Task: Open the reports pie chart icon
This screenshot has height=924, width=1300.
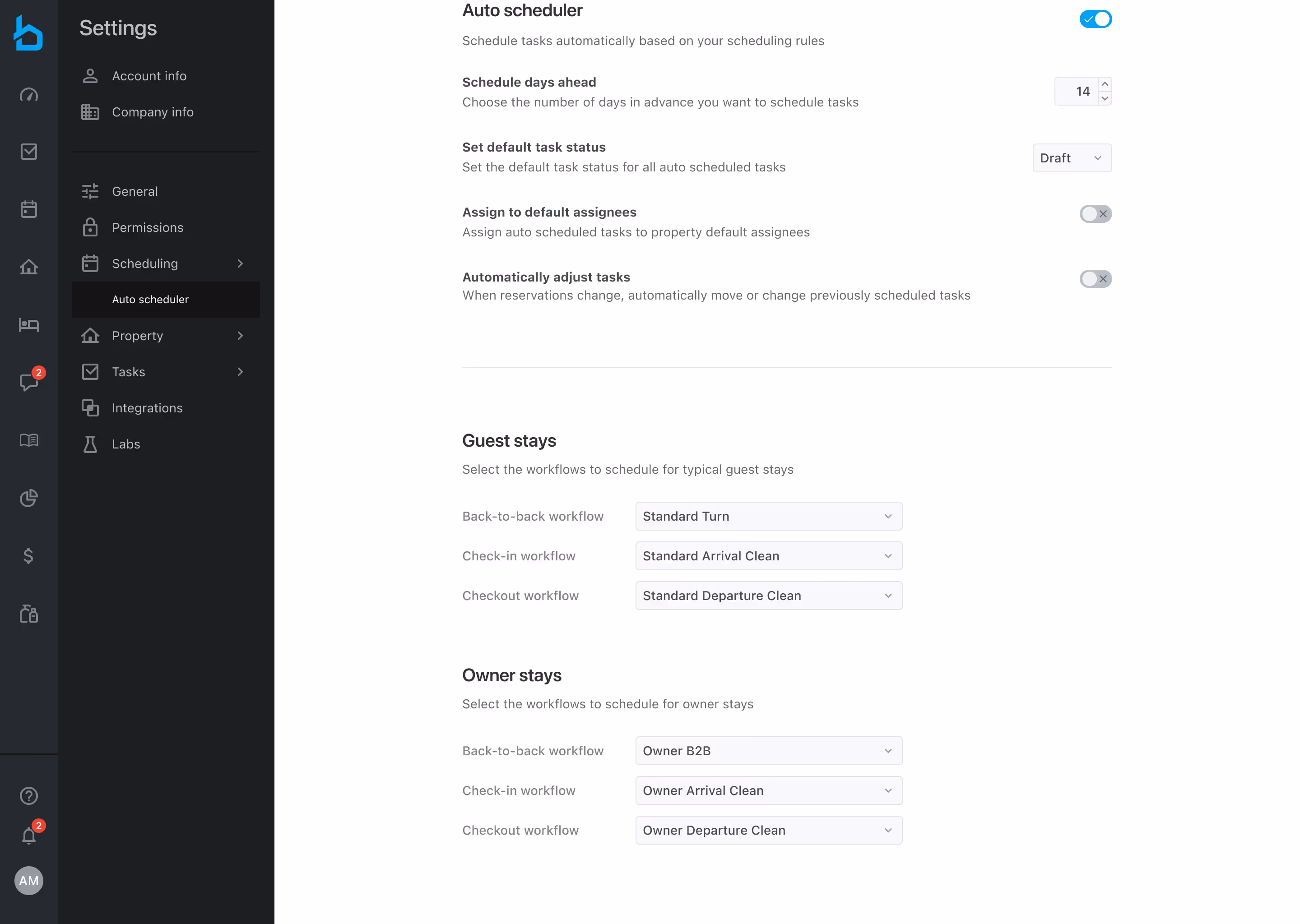Action: [28, 498]
